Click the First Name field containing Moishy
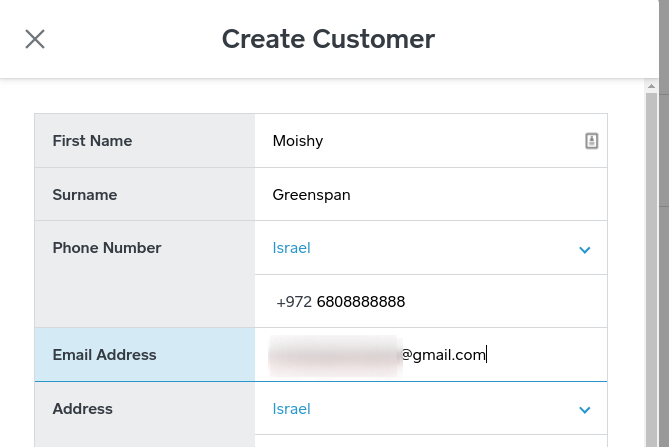Viewport: 669px width, 447px height. coord(420,141)
